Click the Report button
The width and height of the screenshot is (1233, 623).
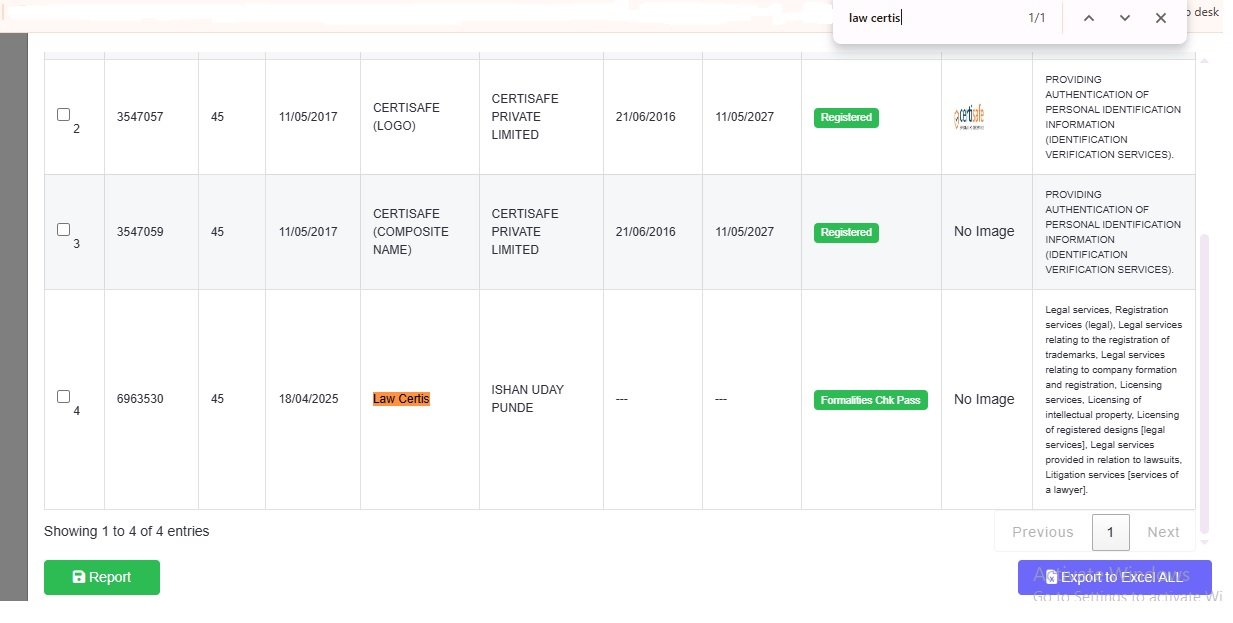102,577
